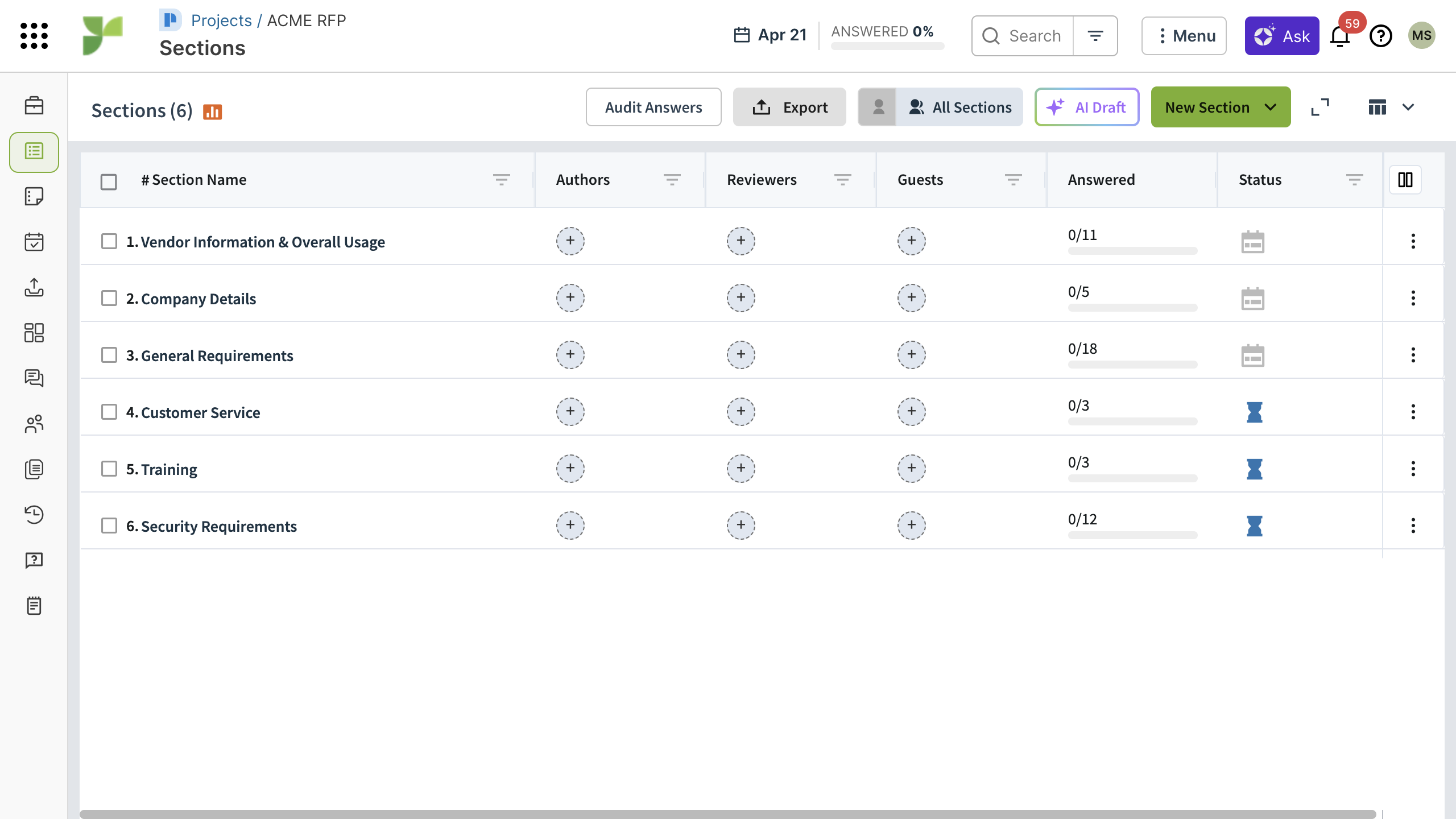Click the Audit Answers button
The height and width of the screenshot is (819, 1456).
(653, 107)
